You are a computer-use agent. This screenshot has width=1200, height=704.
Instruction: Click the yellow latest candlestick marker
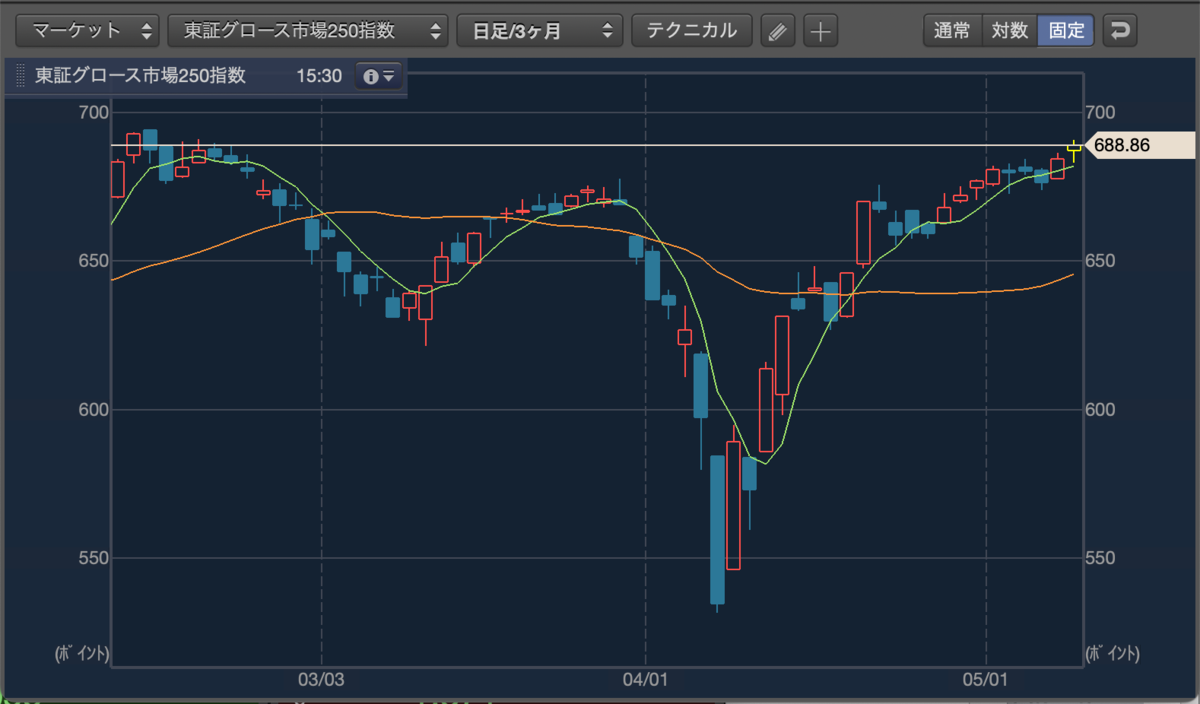point(1075,148)
